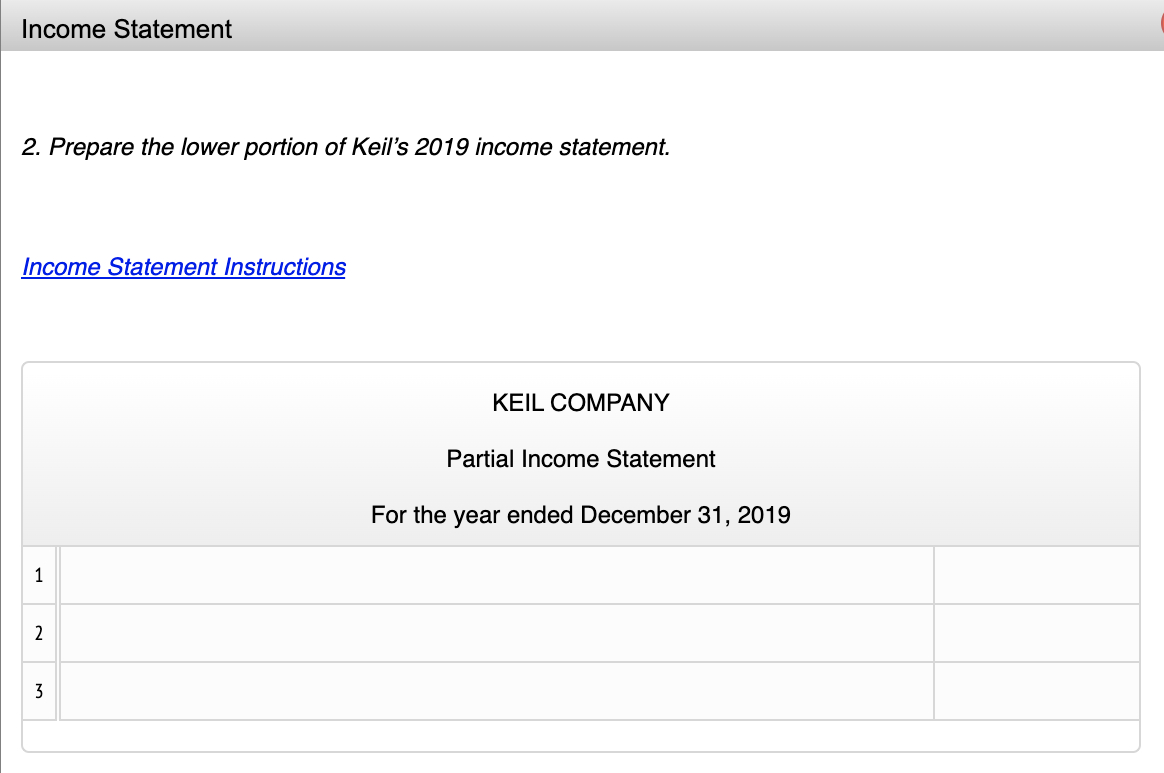Image resolution: width=1164 pixels, height=773 pixels.
Task: Click the row 1 account title field
Action: [x=497, y=575]
